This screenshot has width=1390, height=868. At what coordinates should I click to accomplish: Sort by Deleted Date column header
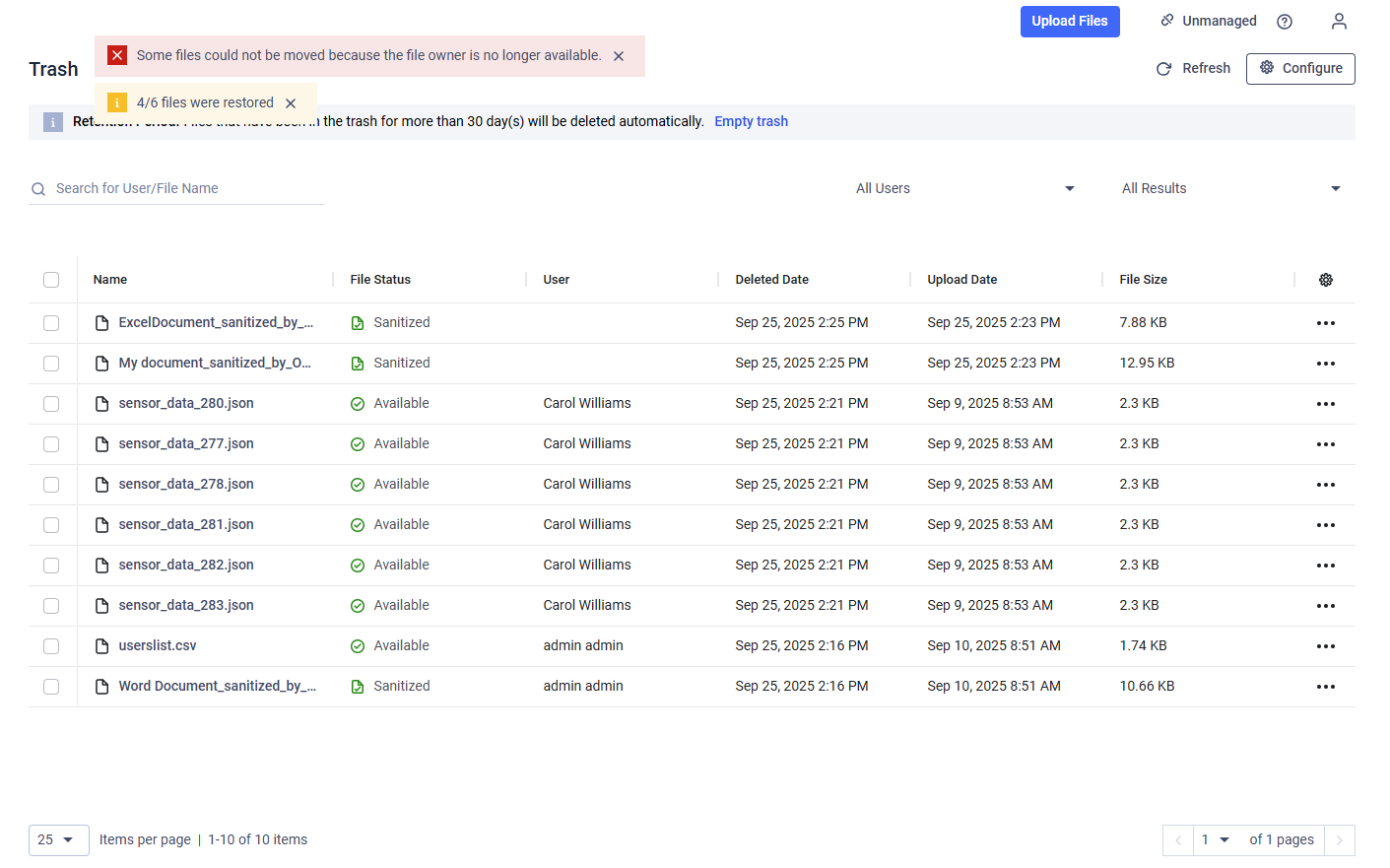(771, 280)
